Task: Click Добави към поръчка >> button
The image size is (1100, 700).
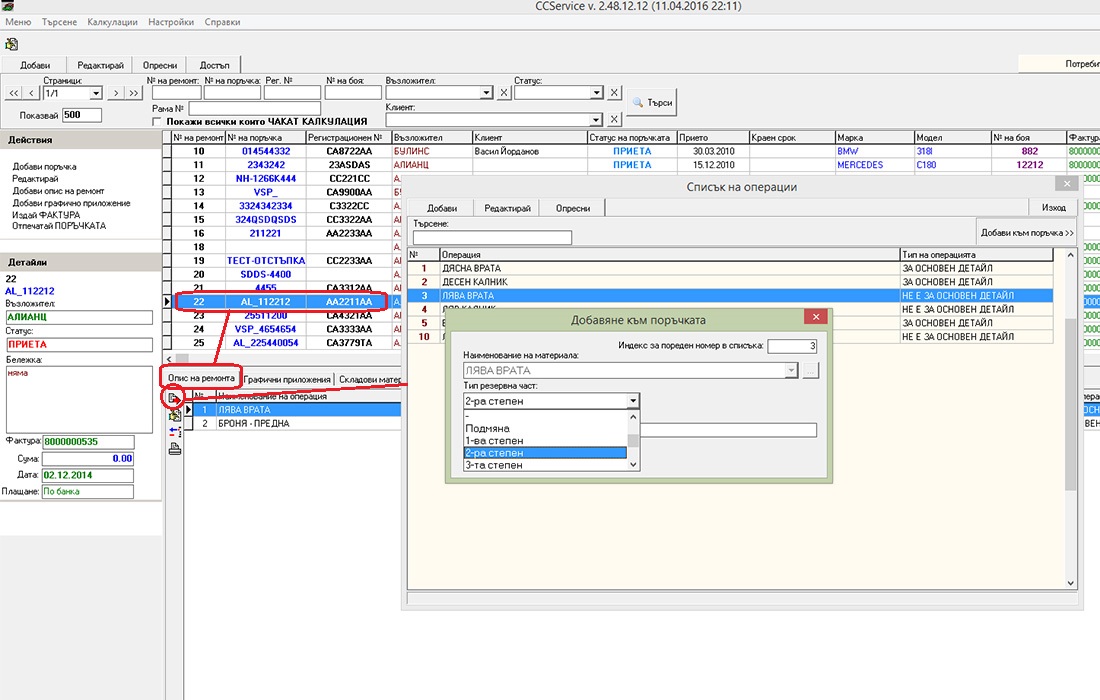Action: coord(1026,232)
